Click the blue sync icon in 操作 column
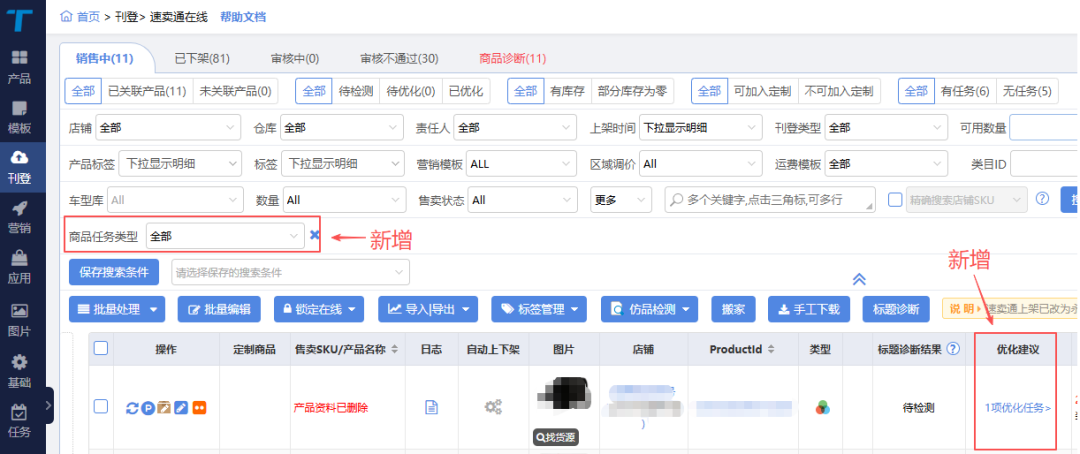This screenshot has height=454, width=1080. point(131,407)
